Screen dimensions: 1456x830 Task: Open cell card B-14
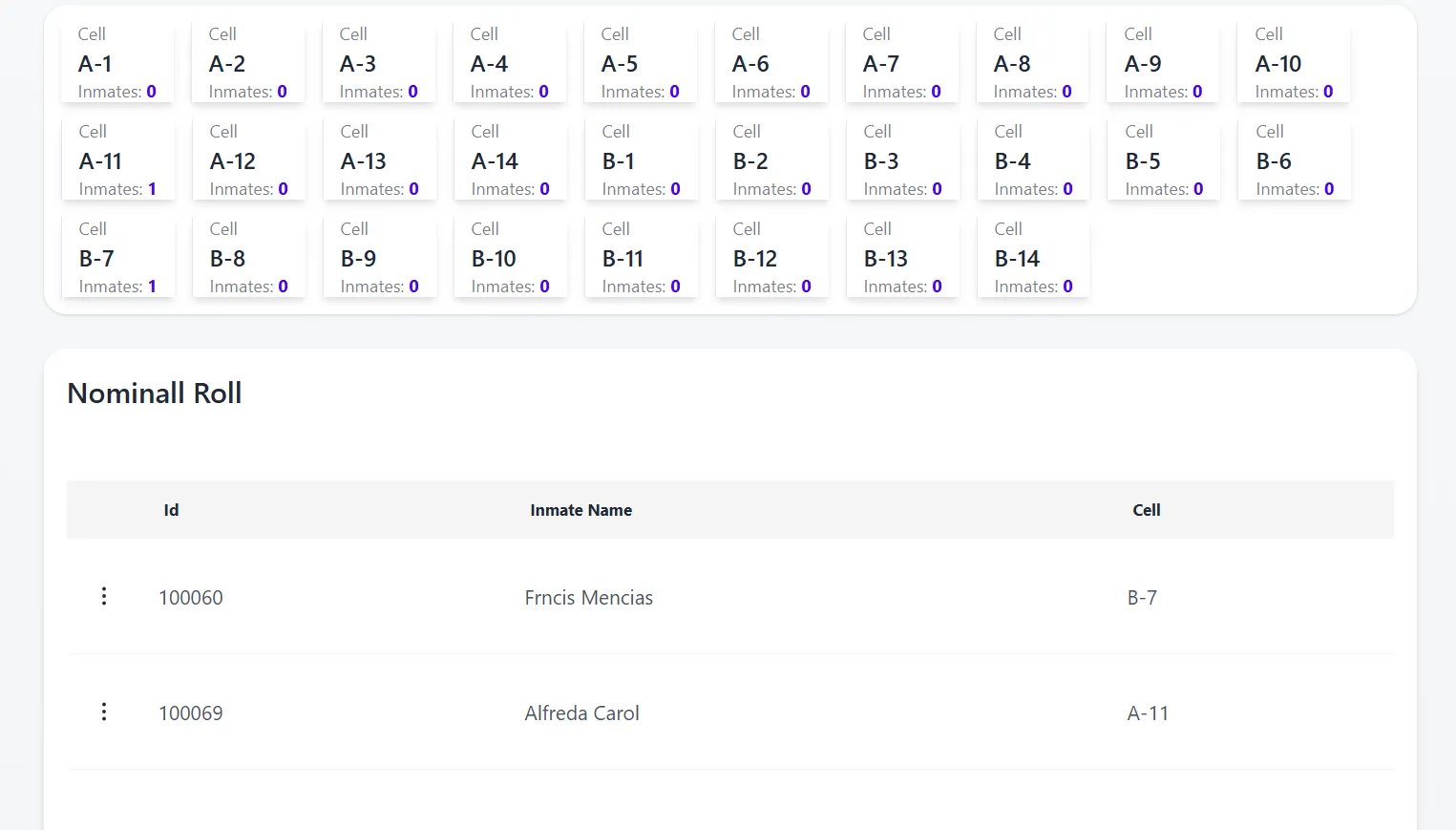(1033, 258)
